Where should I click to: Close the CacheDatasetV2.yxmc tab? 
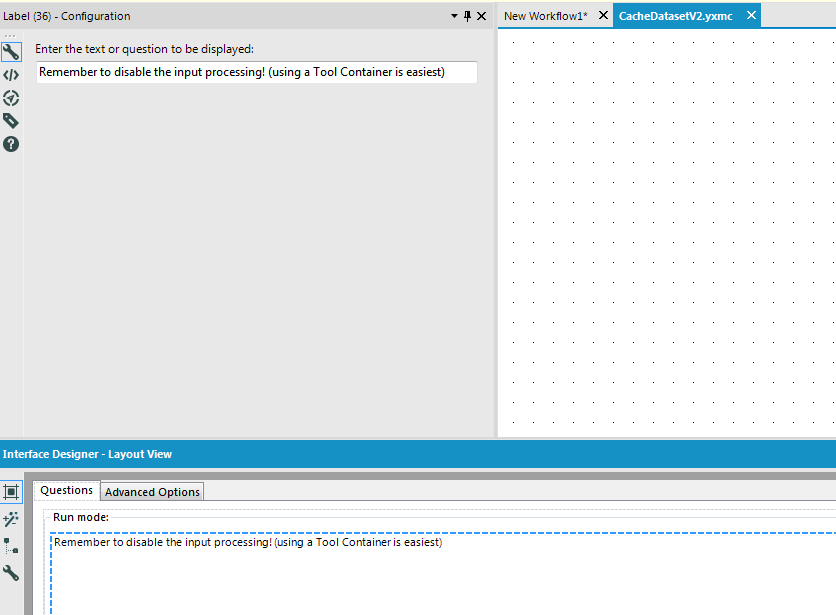point(751,15)
